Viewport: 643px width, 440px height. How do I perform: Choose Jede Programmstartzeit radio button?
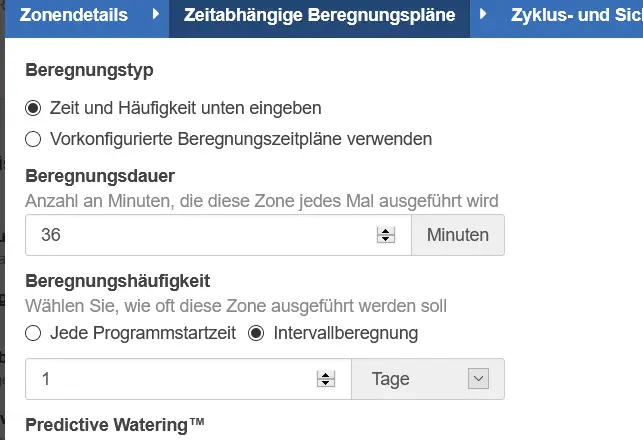tap(33, 333)
